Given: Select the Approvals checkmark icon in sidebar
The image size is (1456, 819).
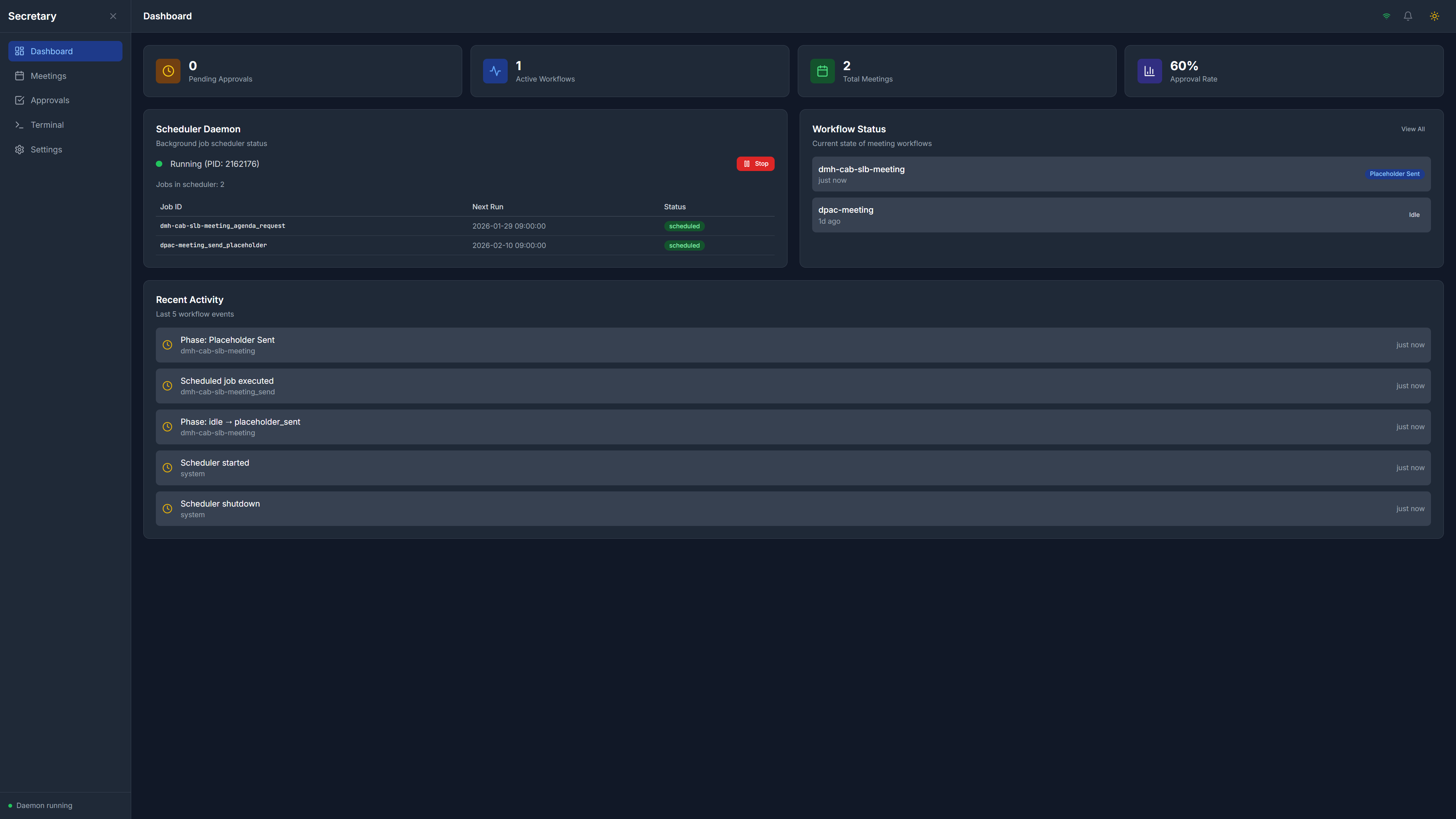Looking at the screenshot, I should click(19, 100).
